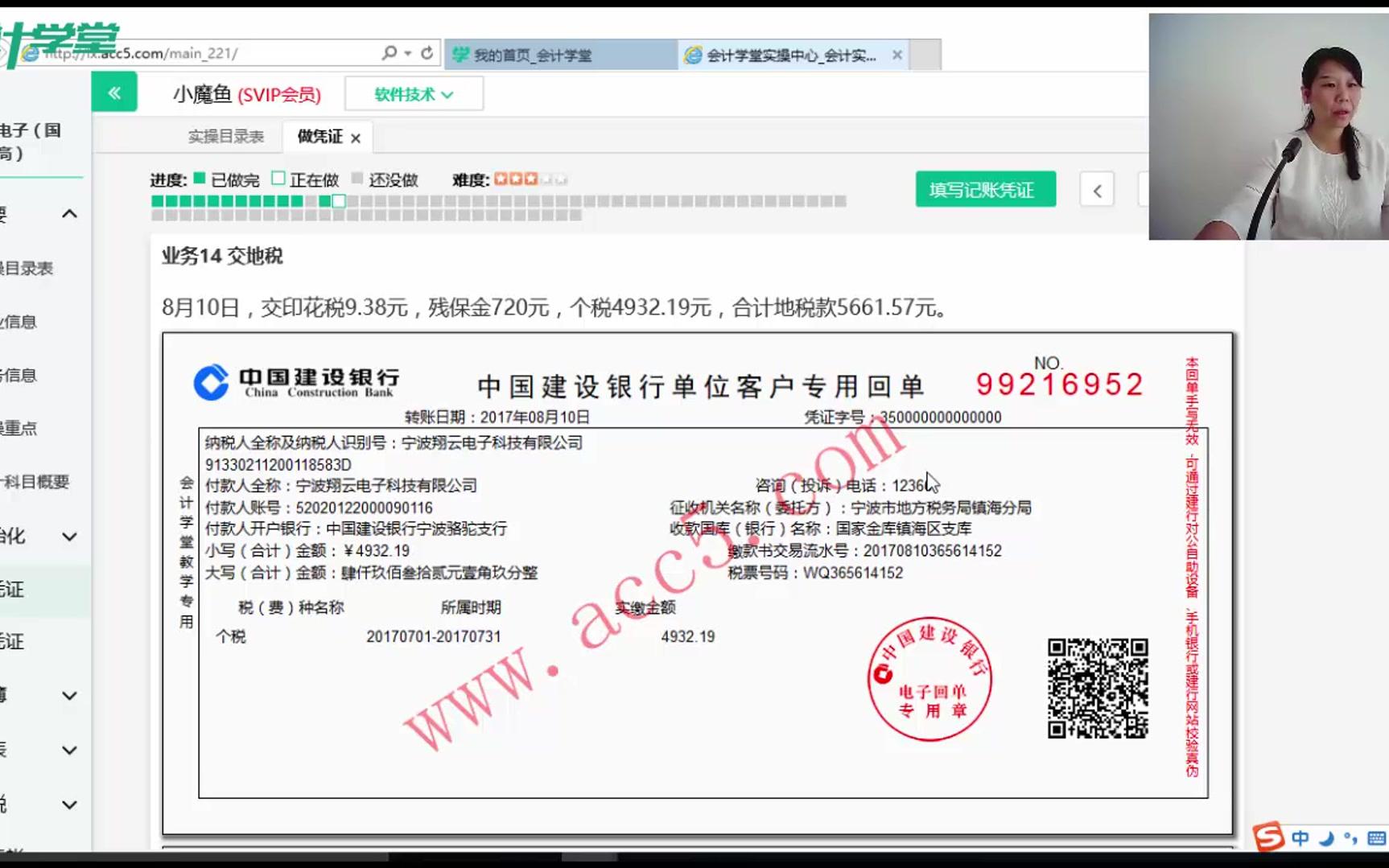Click the left arrow navigation button beside 填写记账凭证

(1096, 190)
